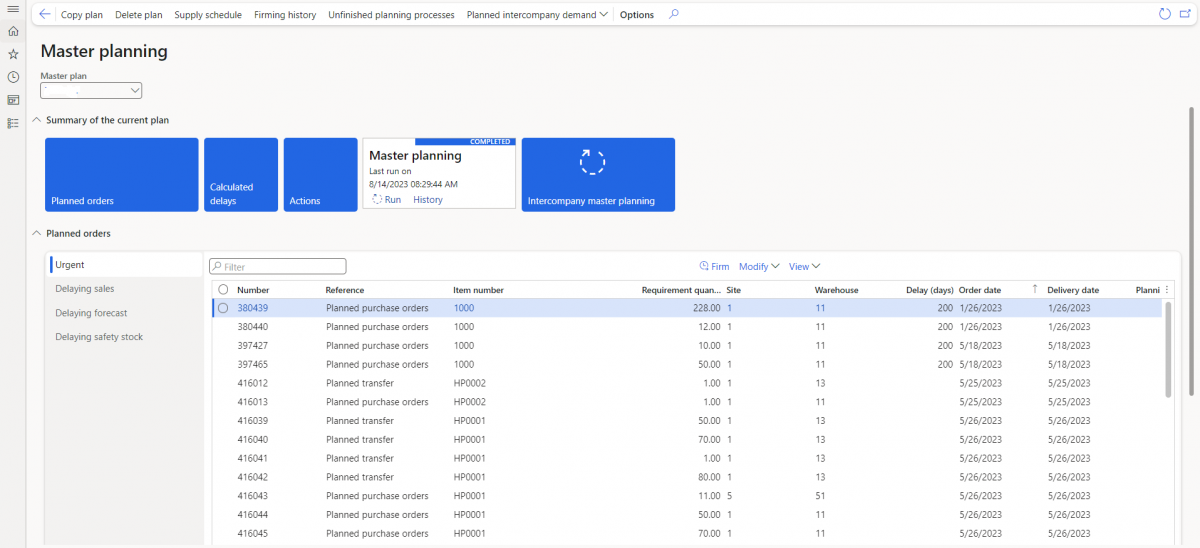
Task: Click the Delay (days) column header
Action: click(929, 290)
